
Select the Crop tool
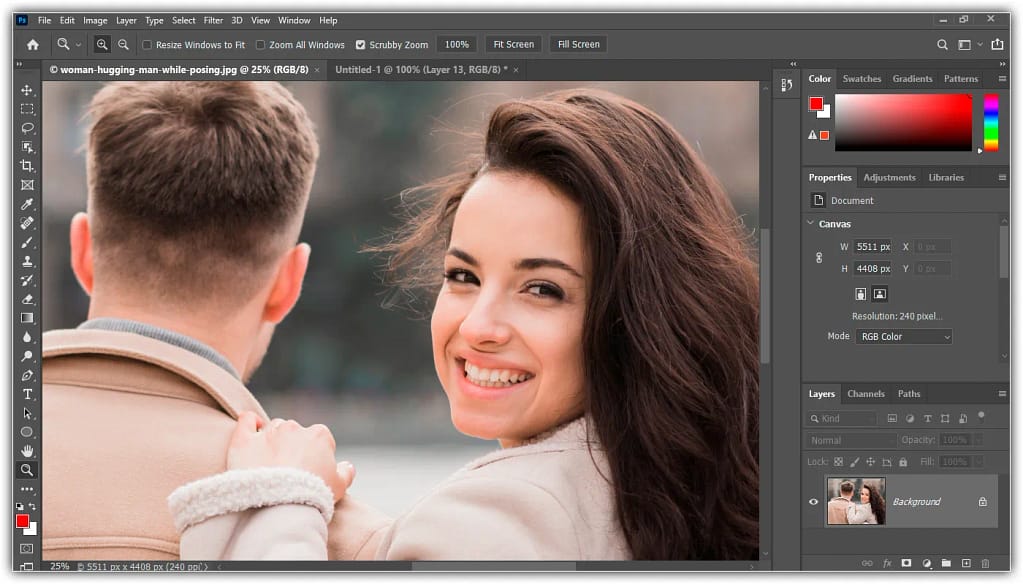pos(27,166)
